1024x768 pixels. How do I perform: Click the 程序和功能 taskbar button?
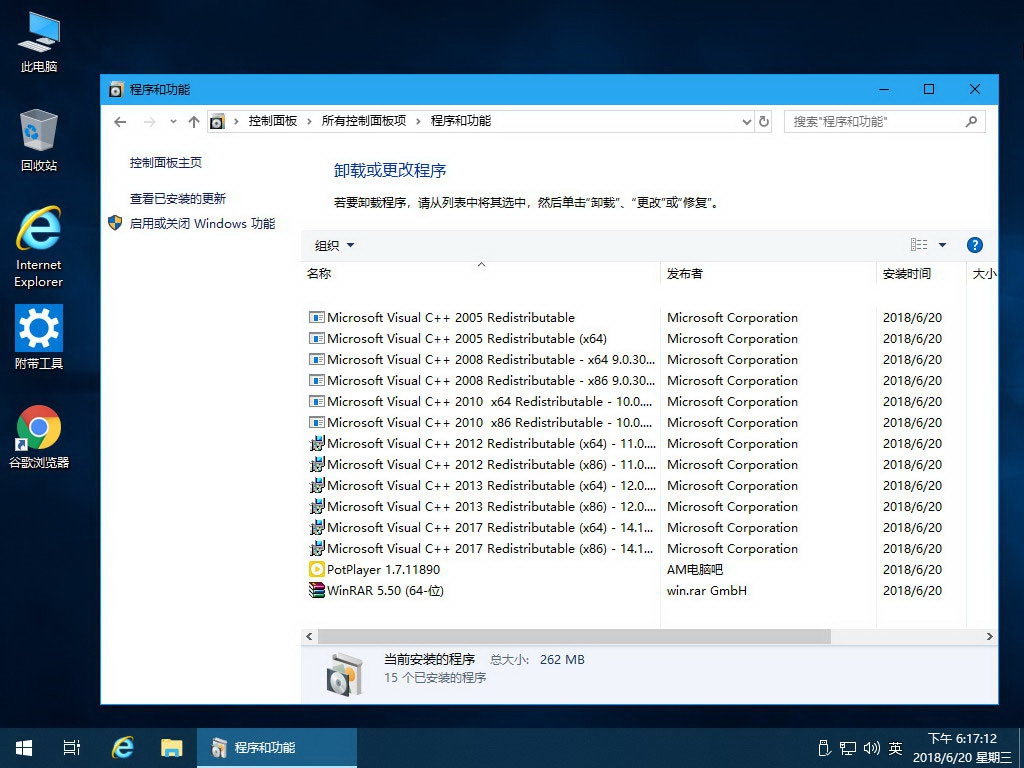277,748
